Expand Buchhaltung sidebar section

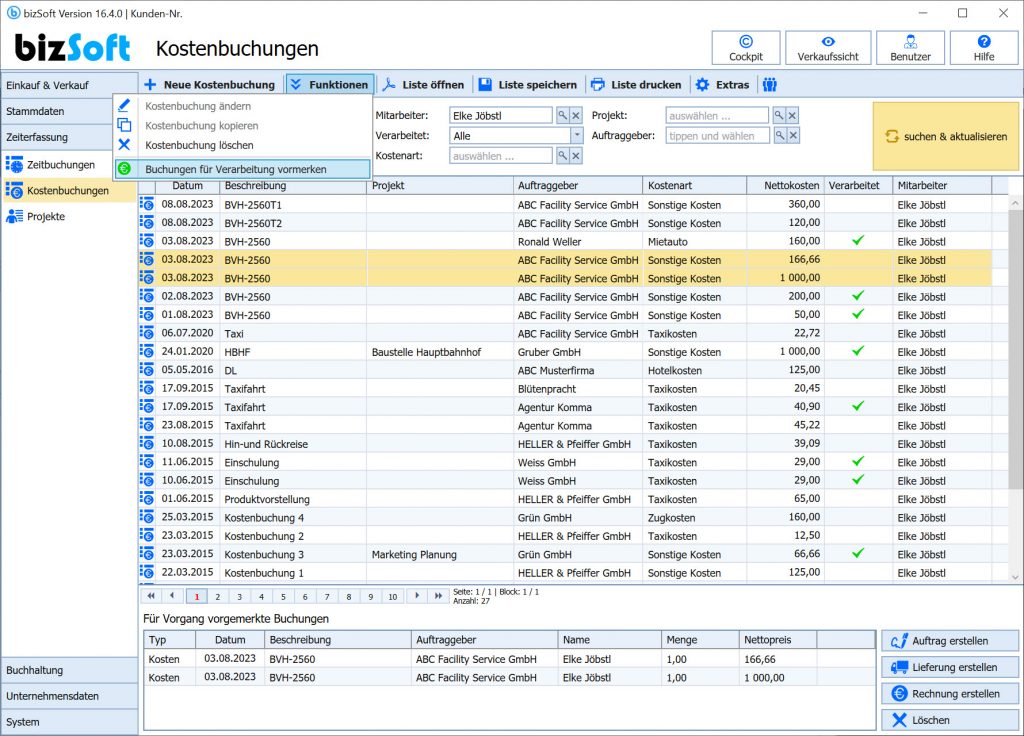(69, 670)
